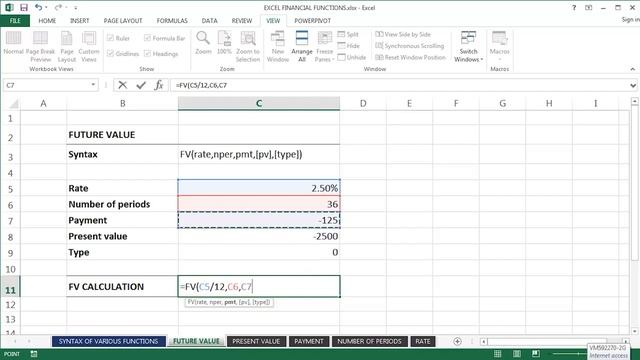The width and height of the screenshot is (640, 360).
Task: Add a new sheet with plus icon
Action: 457,341
